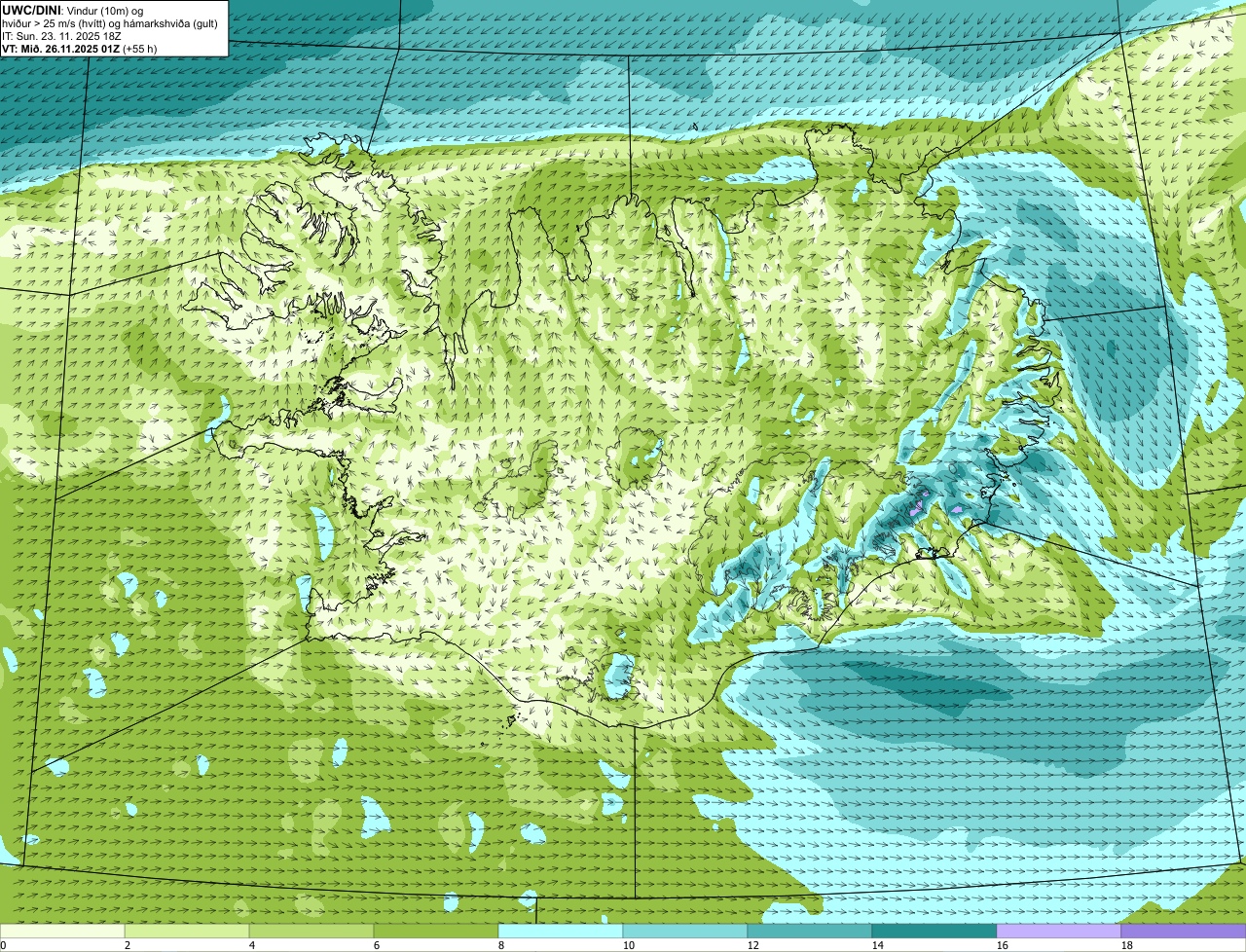Click the 'VT: Mið. 26.11.2025 01Z' line
Image resolution: width=1246 pixels, height=952 pixels.
pyautogui.click(x=61, y=49)
